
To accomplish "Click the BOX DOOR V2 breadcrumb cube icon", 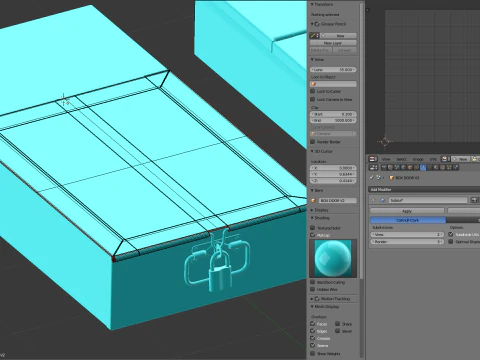I will pos(392,178).
